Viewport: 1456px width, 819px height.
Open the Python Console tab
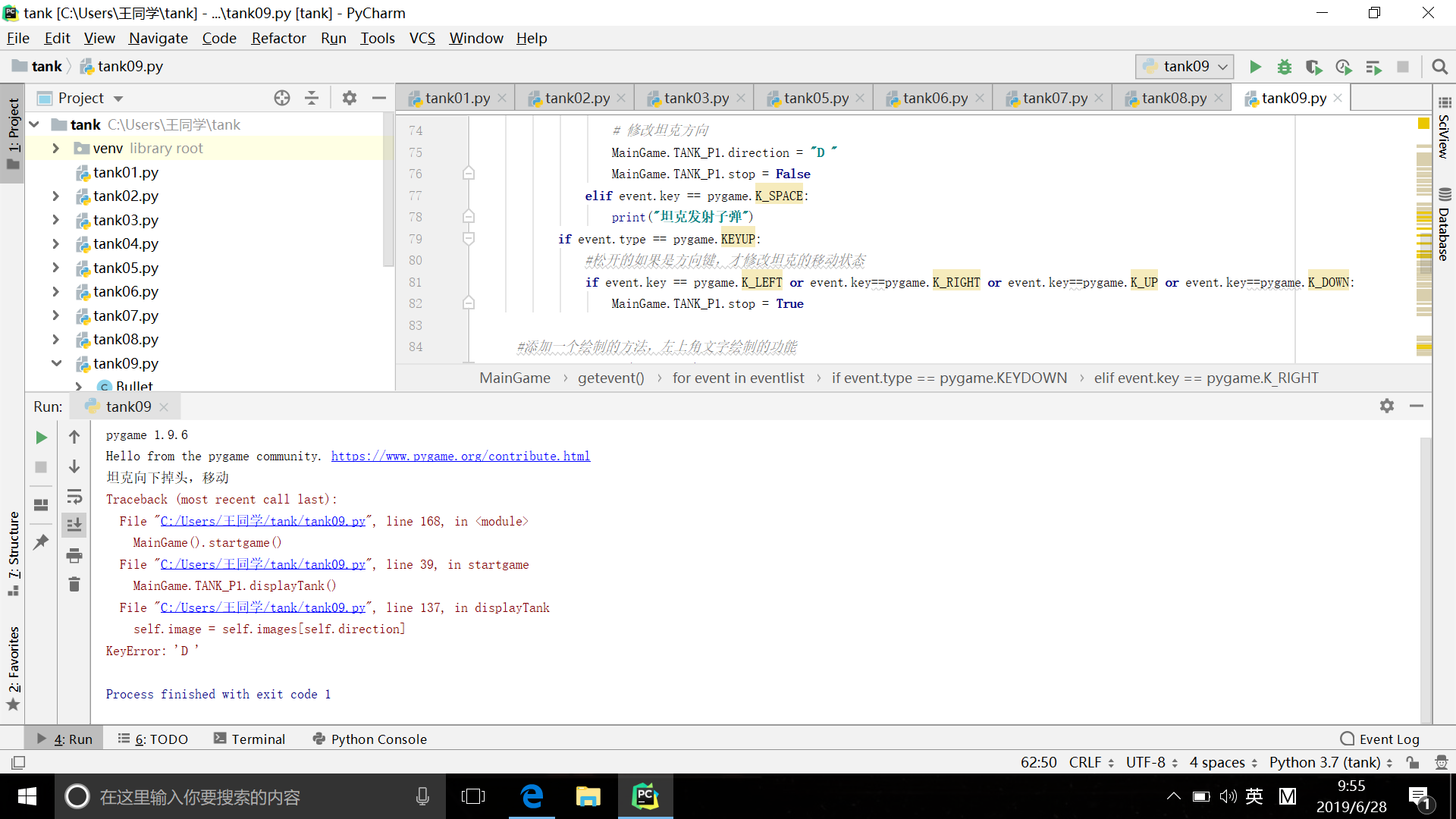click(x=370, y=739)
